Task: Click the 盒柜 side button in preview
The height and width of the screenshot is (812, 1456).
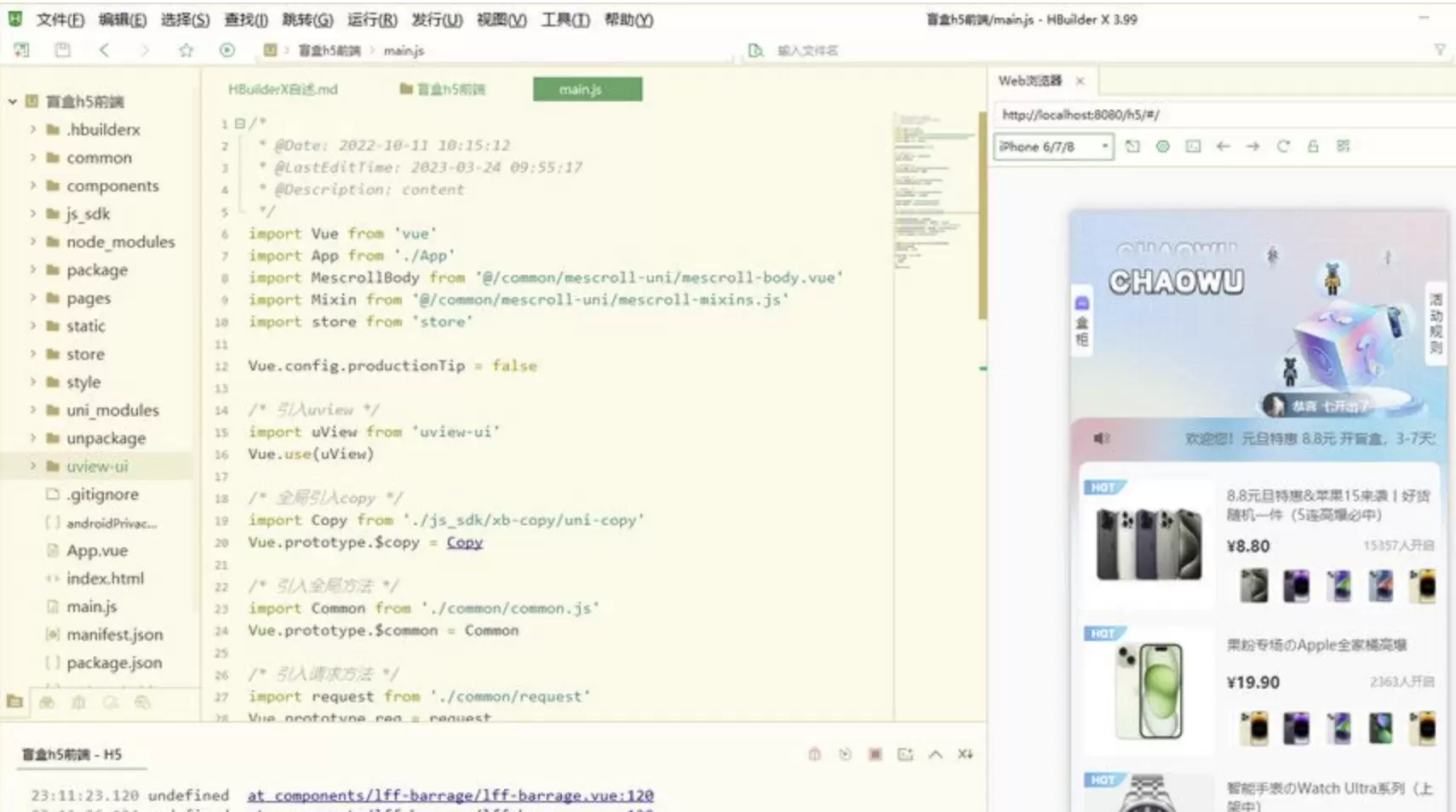Action: tap(1081, 321)
